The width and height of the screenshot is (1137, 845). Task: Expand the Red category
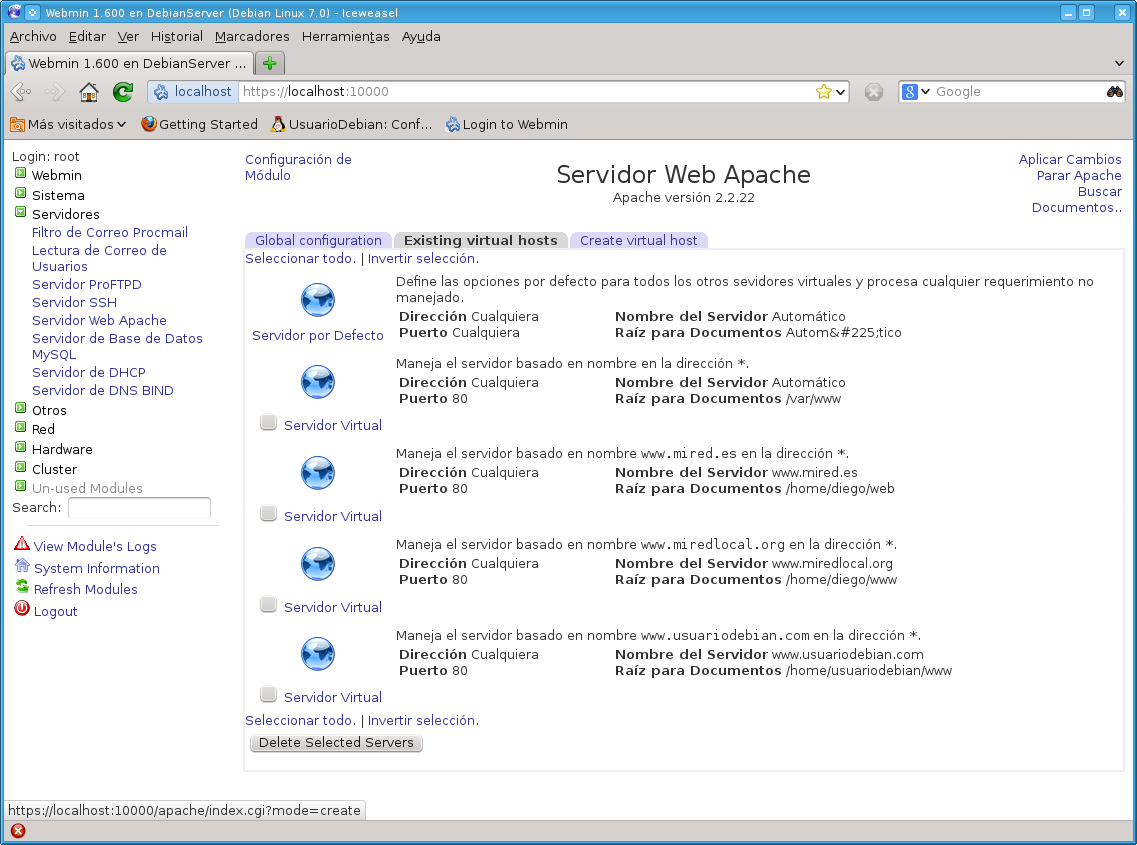click(20, 426)
